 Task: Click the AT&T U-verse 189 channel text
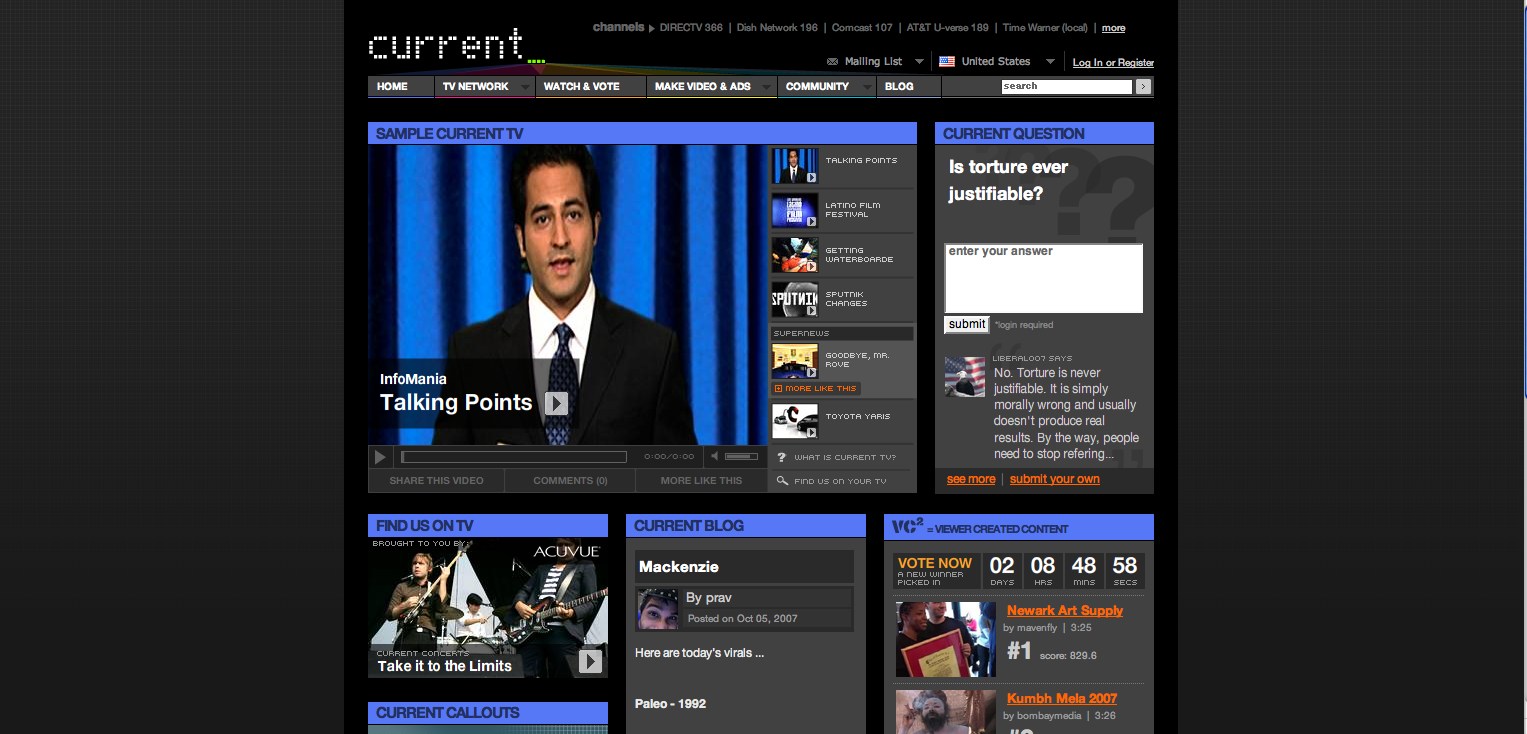point(948,28)
